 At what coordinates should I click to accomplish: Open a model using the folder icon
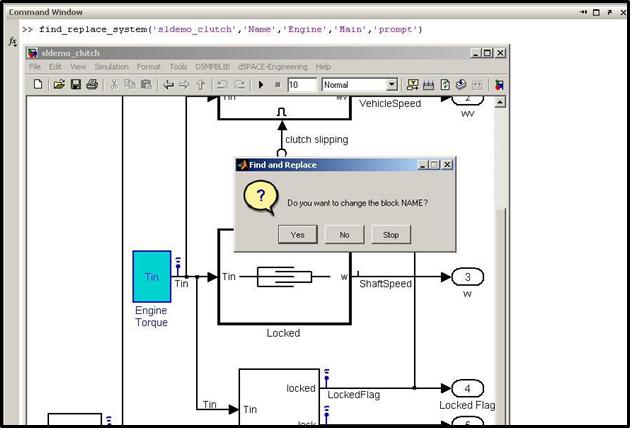click(59, 84)
